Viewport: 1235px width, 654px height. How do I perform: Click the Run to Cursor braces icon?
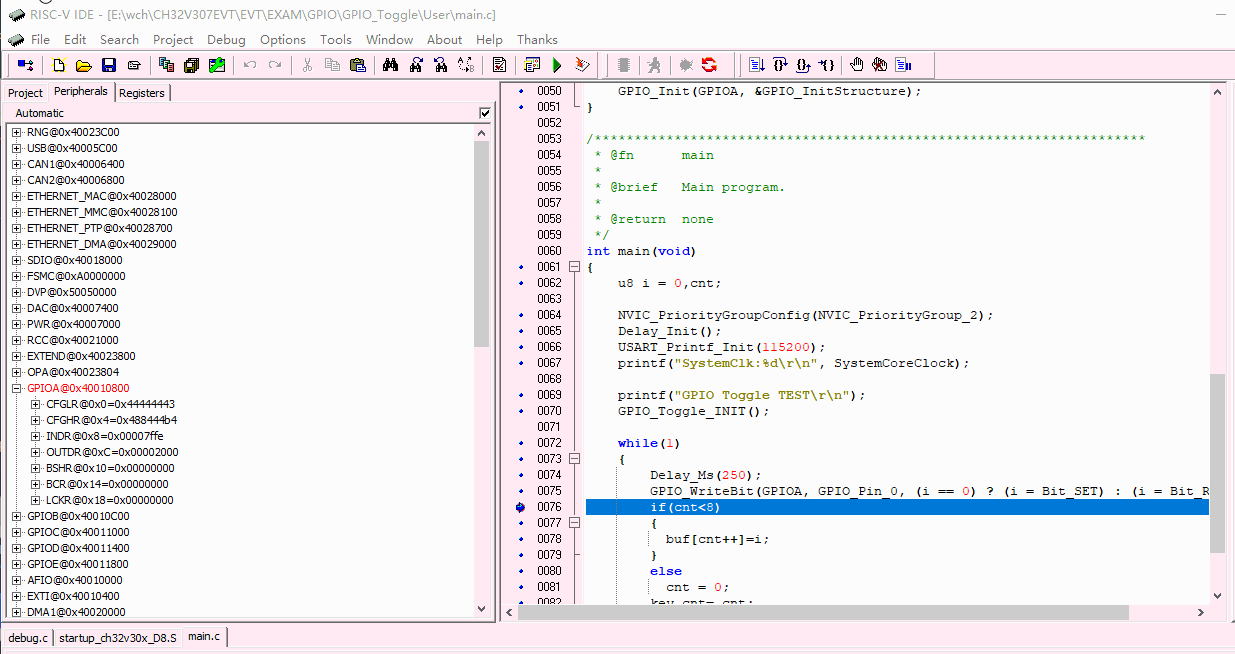point(828,65)
